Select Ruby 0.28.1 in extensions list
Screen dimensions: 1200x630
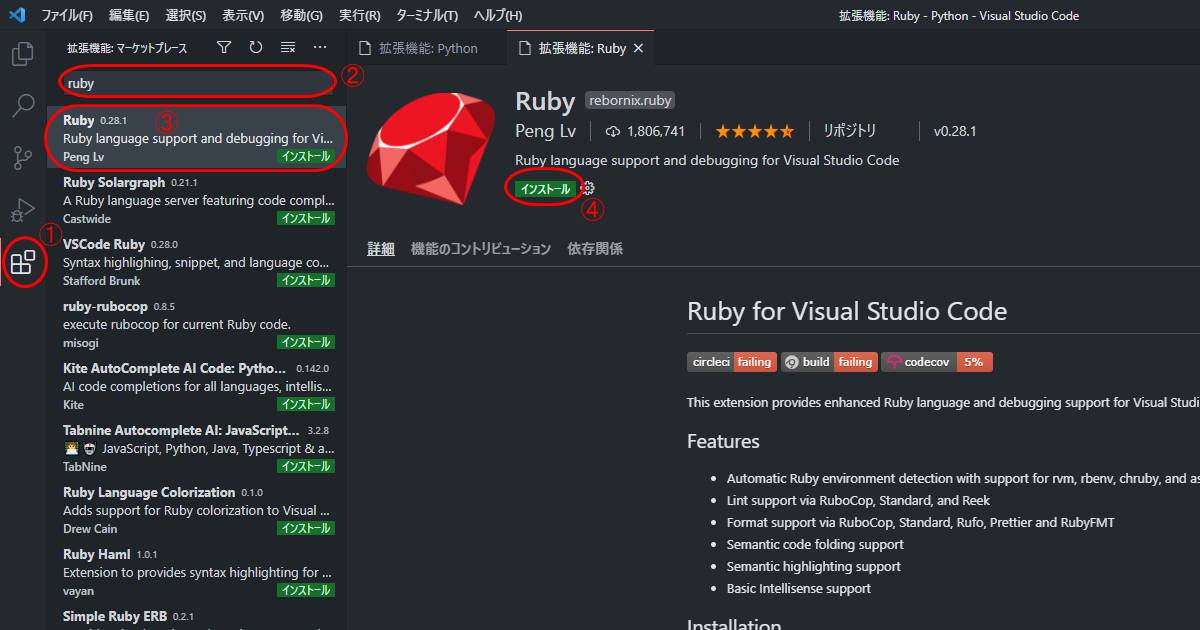point(196,138)
